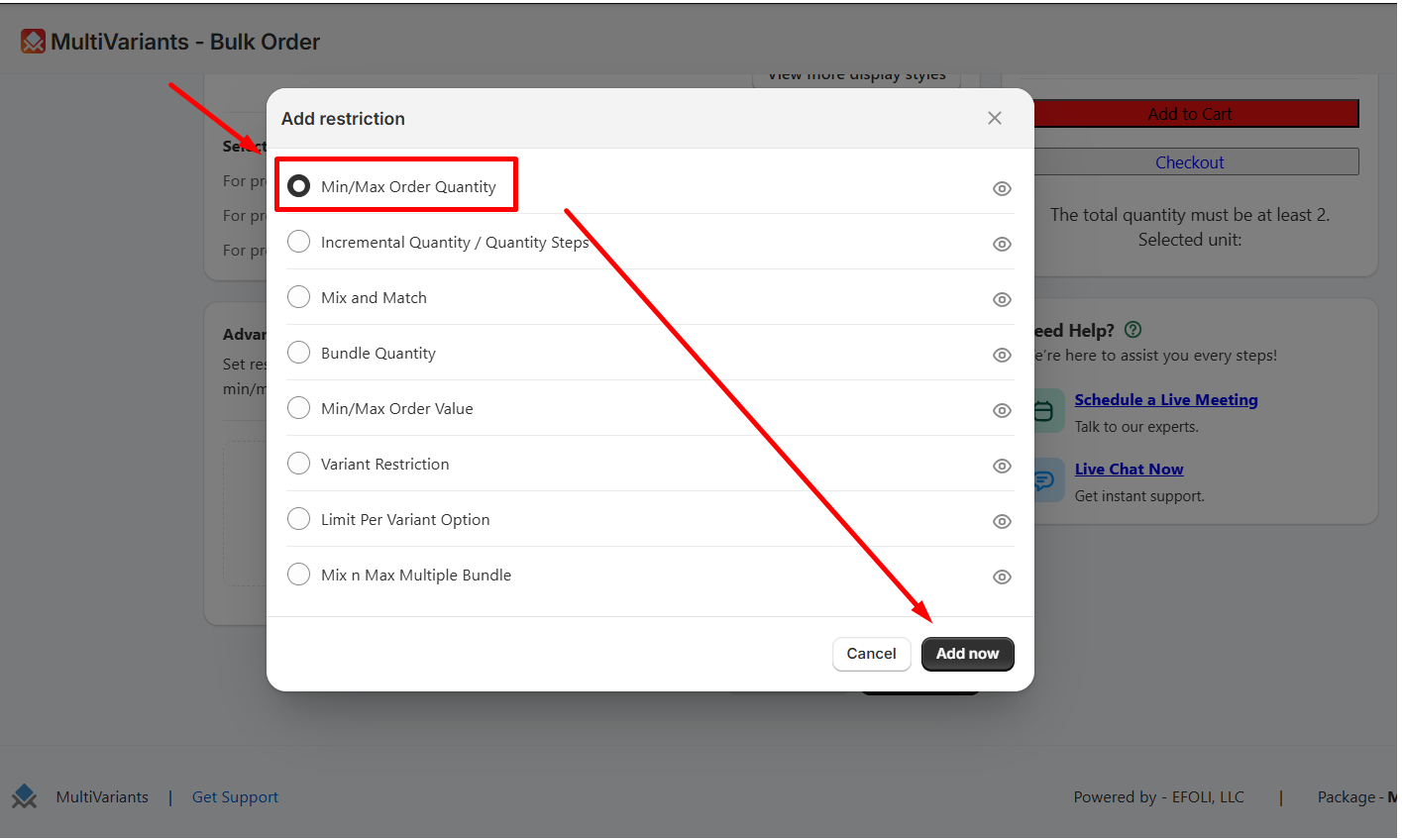
Task: Choose the Variant Restriction radio option
Action: pos(298,464)
